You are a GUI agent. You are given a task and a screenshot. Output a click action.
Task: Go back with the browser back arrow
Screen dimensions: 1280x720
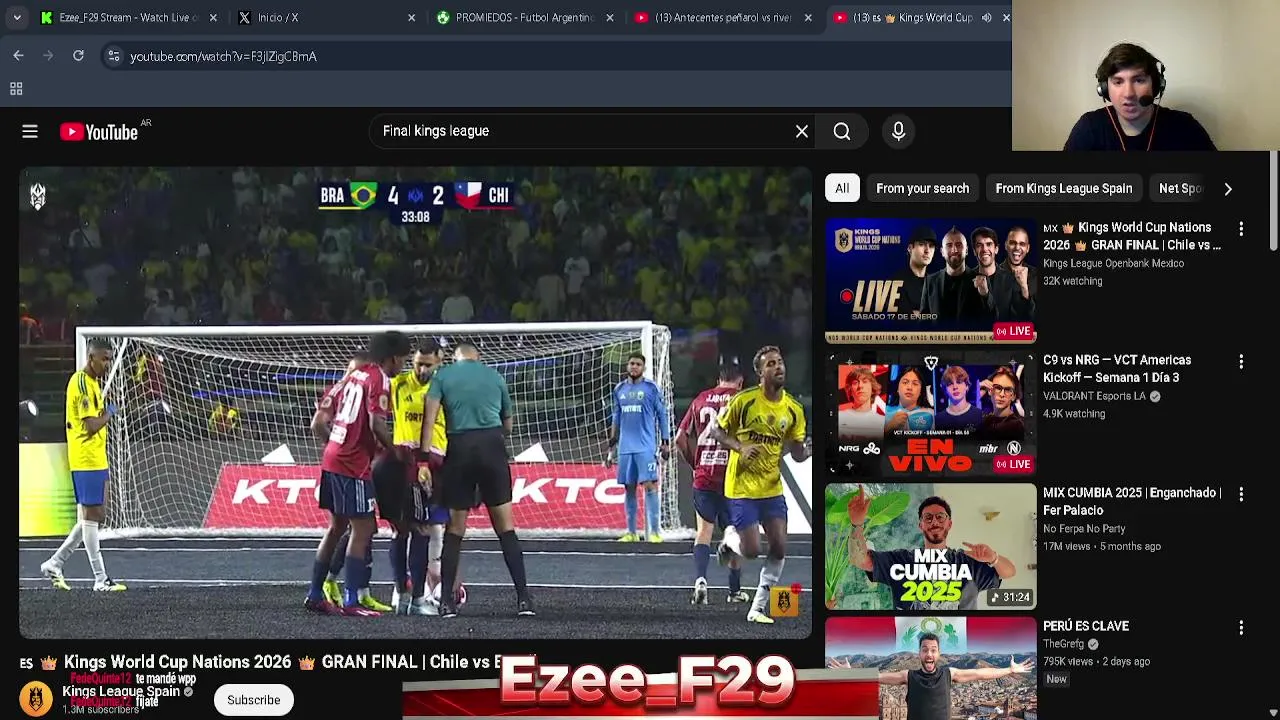(x=18, y=56)
